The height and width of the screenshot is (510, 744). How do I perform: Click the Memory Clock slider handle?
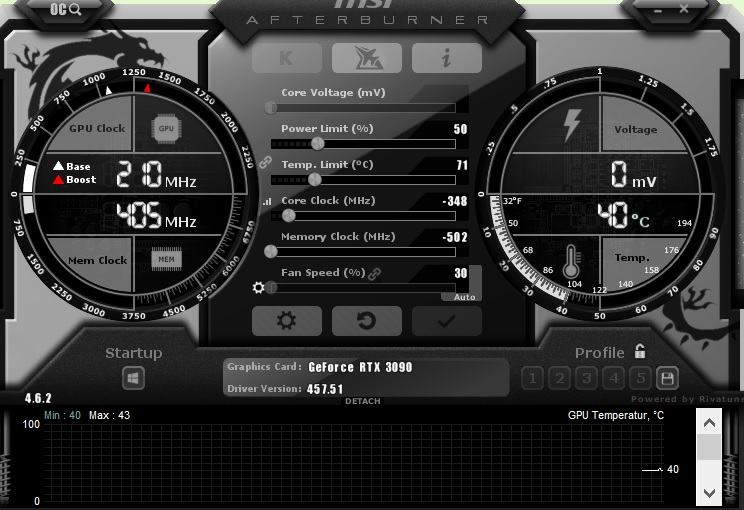(x=270, y=251)
